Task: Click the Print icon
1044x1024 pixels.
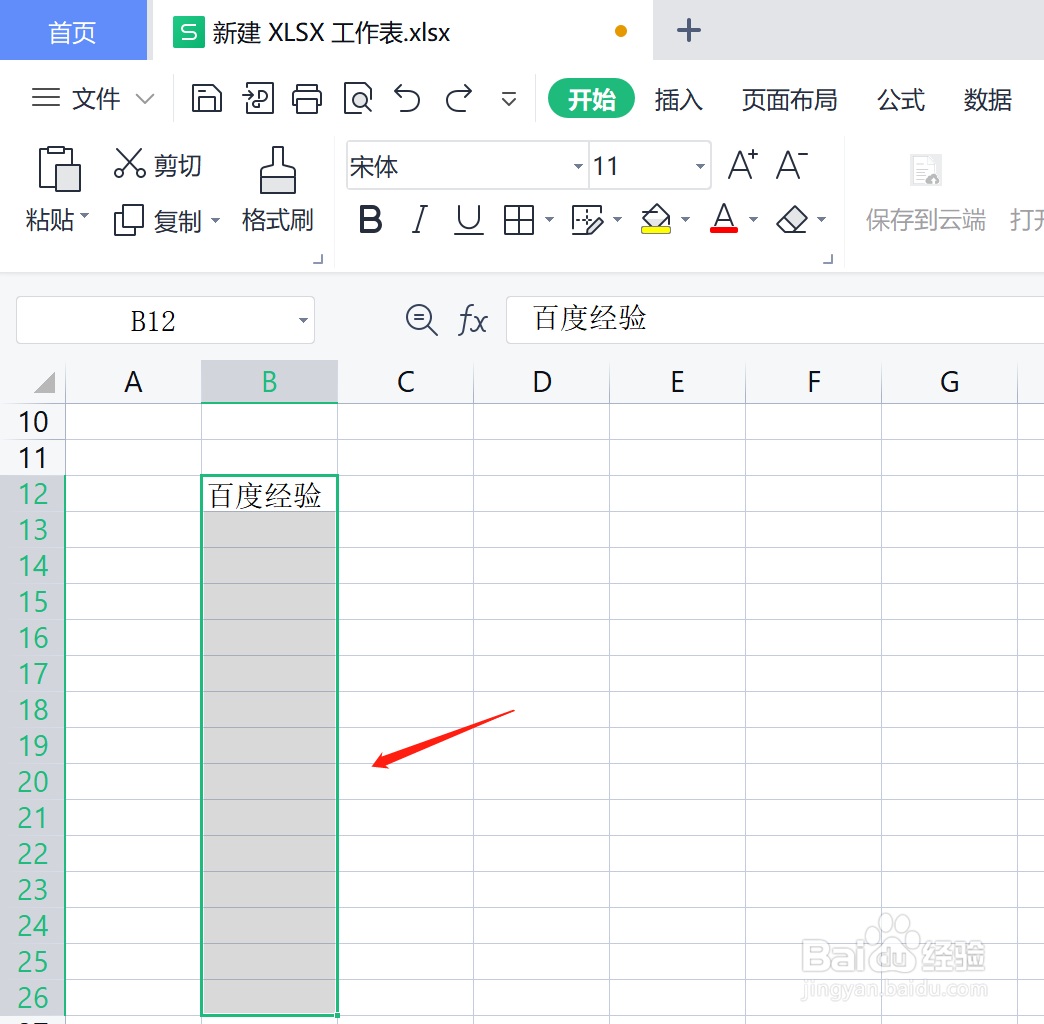Action: click(307, 99)
